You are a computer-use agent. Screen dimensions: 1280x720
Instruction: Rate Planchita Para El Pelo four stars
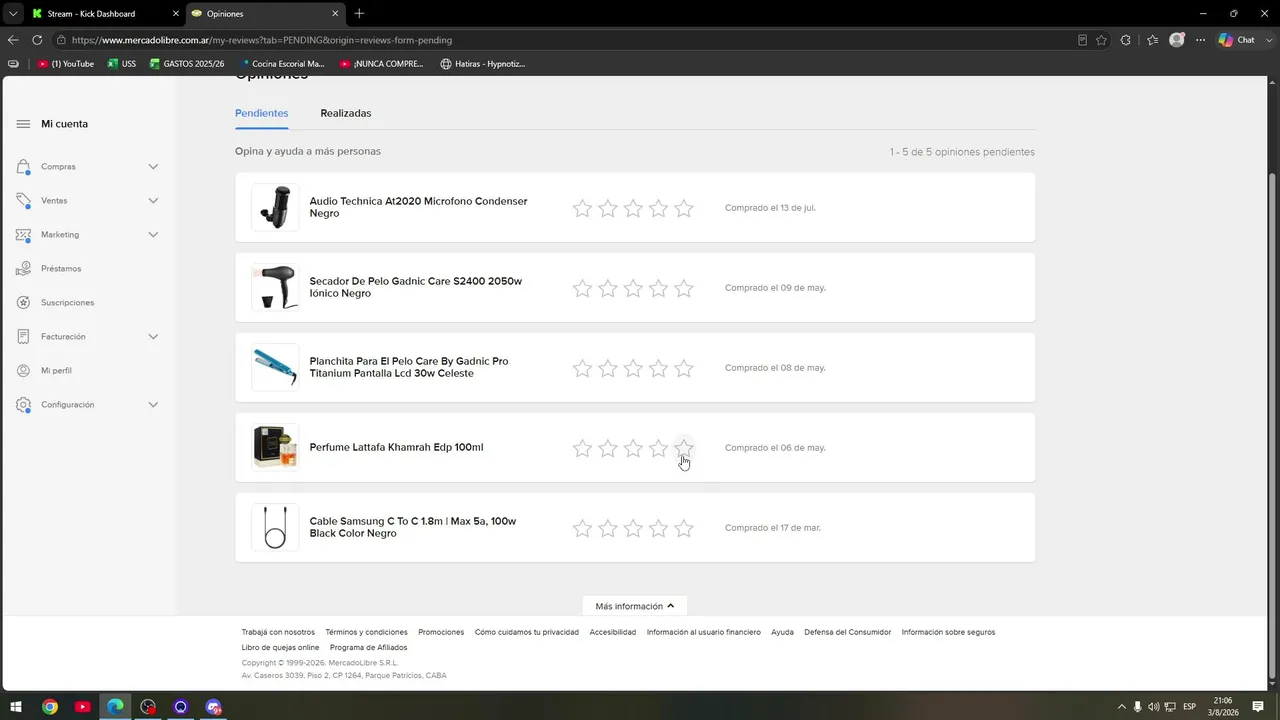tap(658, 368)
